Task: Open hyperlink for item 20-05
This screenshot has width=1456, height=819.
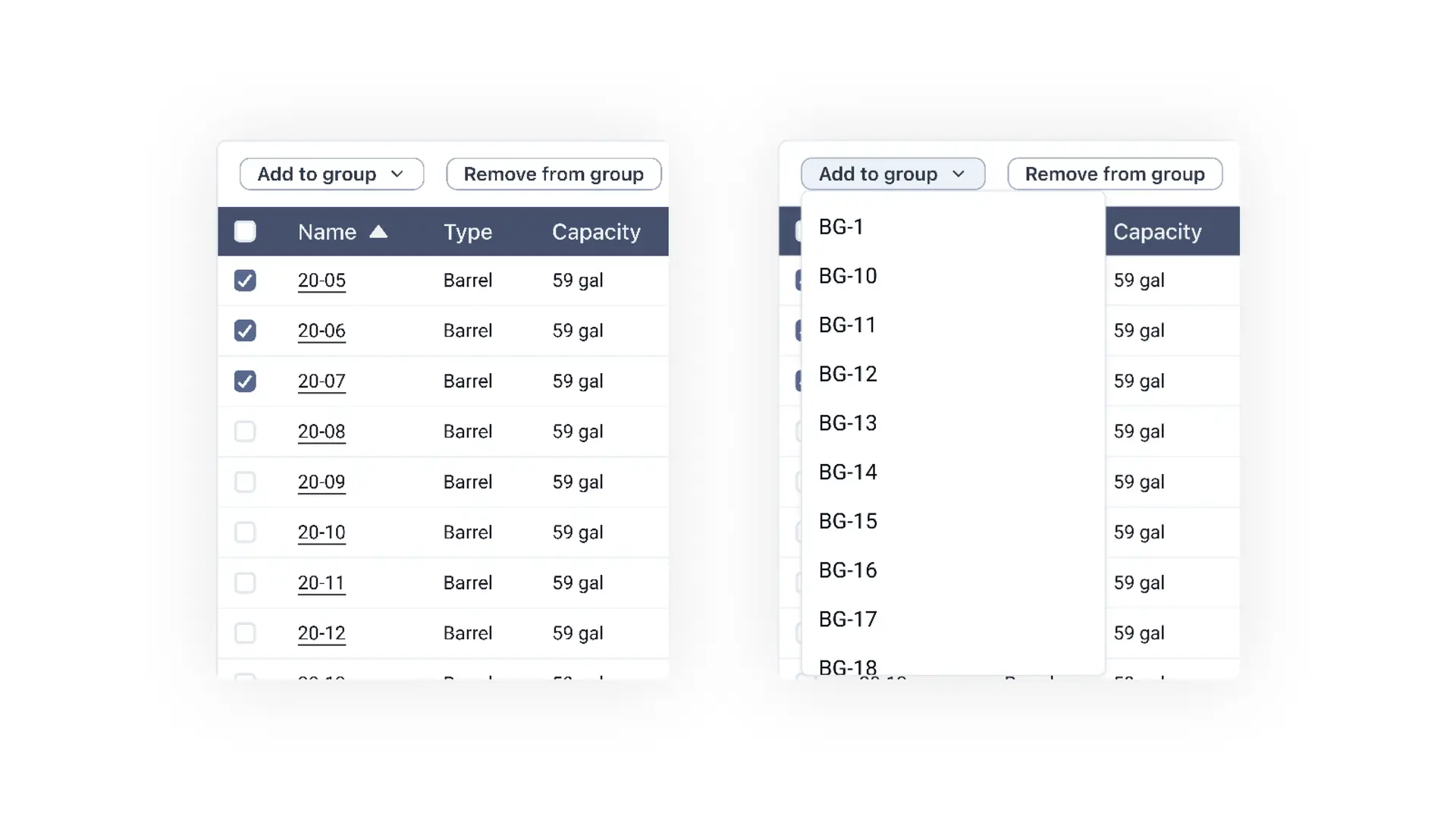Action: pyautogui.click(x=321, y=280)
